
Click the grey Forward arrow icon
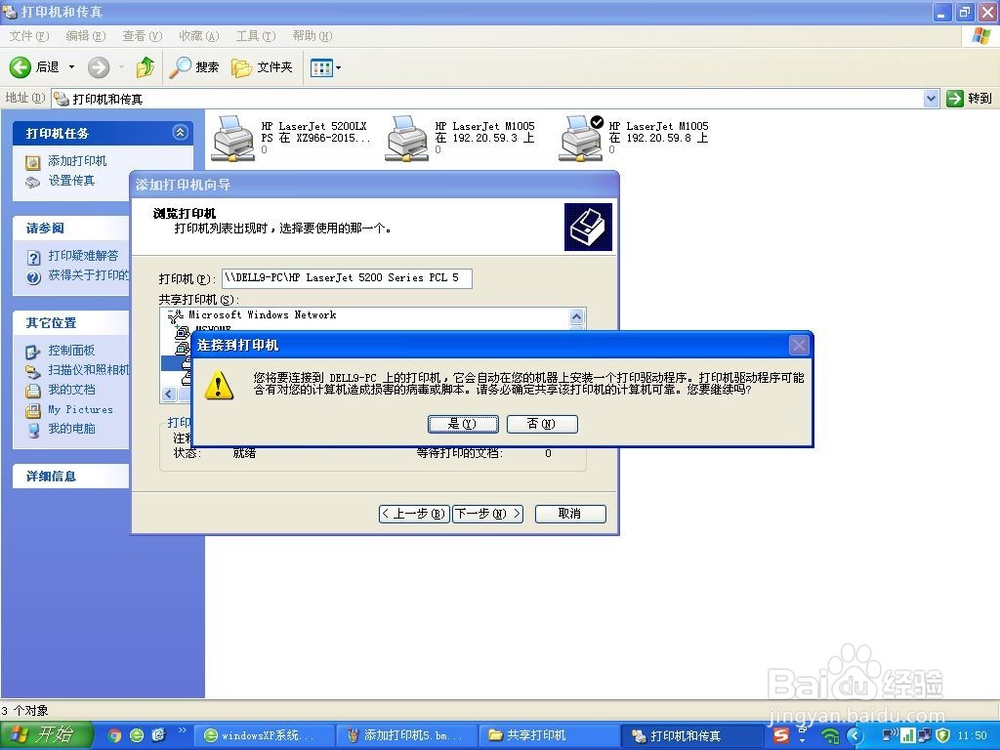click(98, 67)
